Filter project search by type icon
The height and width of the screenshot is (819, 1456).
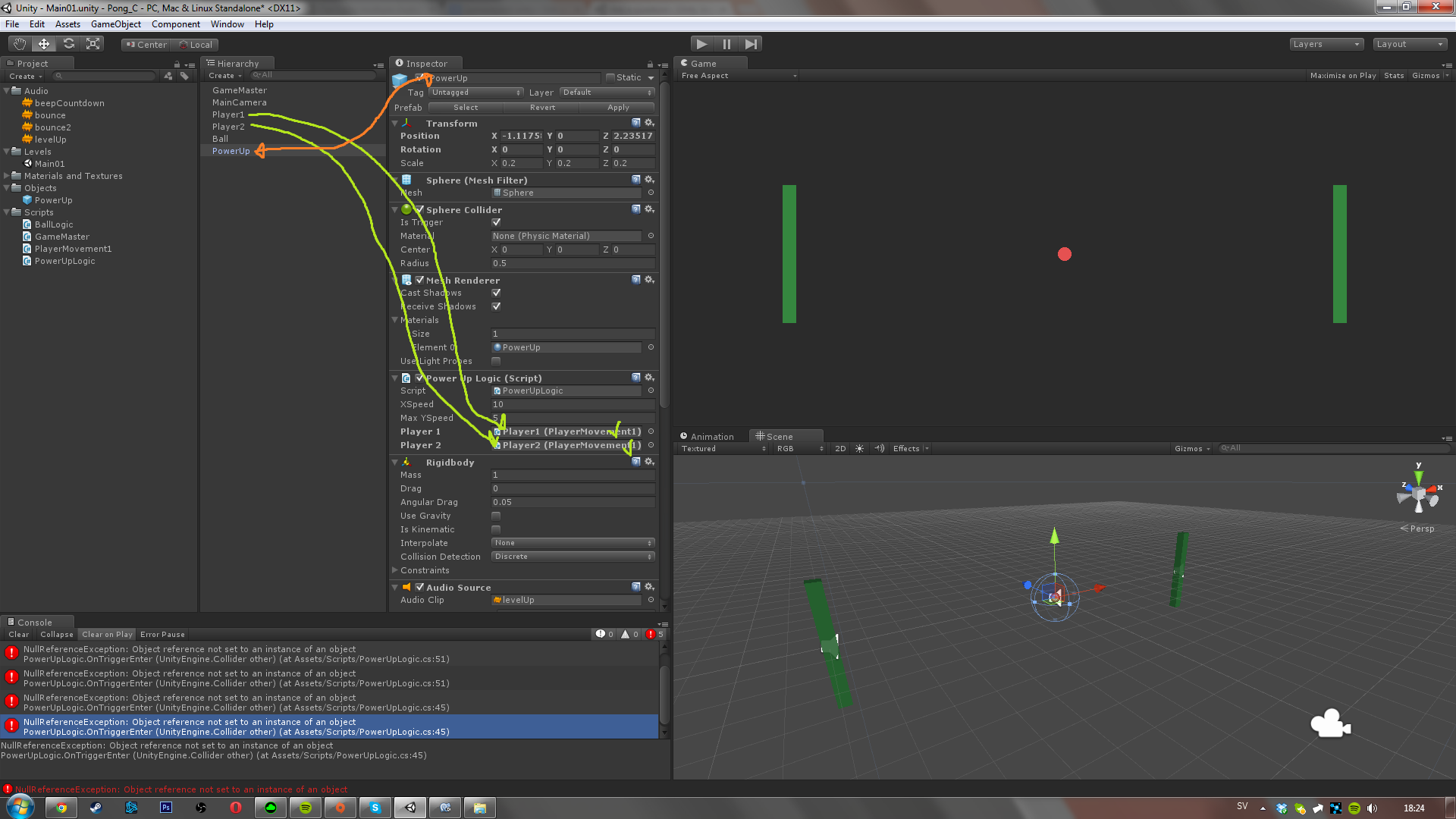coord(168,76)
